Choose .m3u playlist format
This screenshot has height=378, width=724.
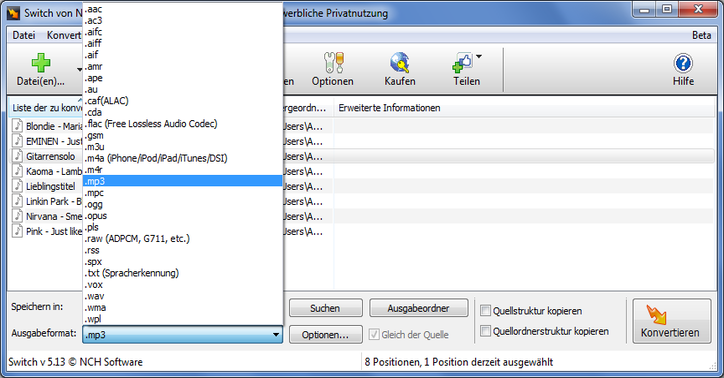[182, 146]
